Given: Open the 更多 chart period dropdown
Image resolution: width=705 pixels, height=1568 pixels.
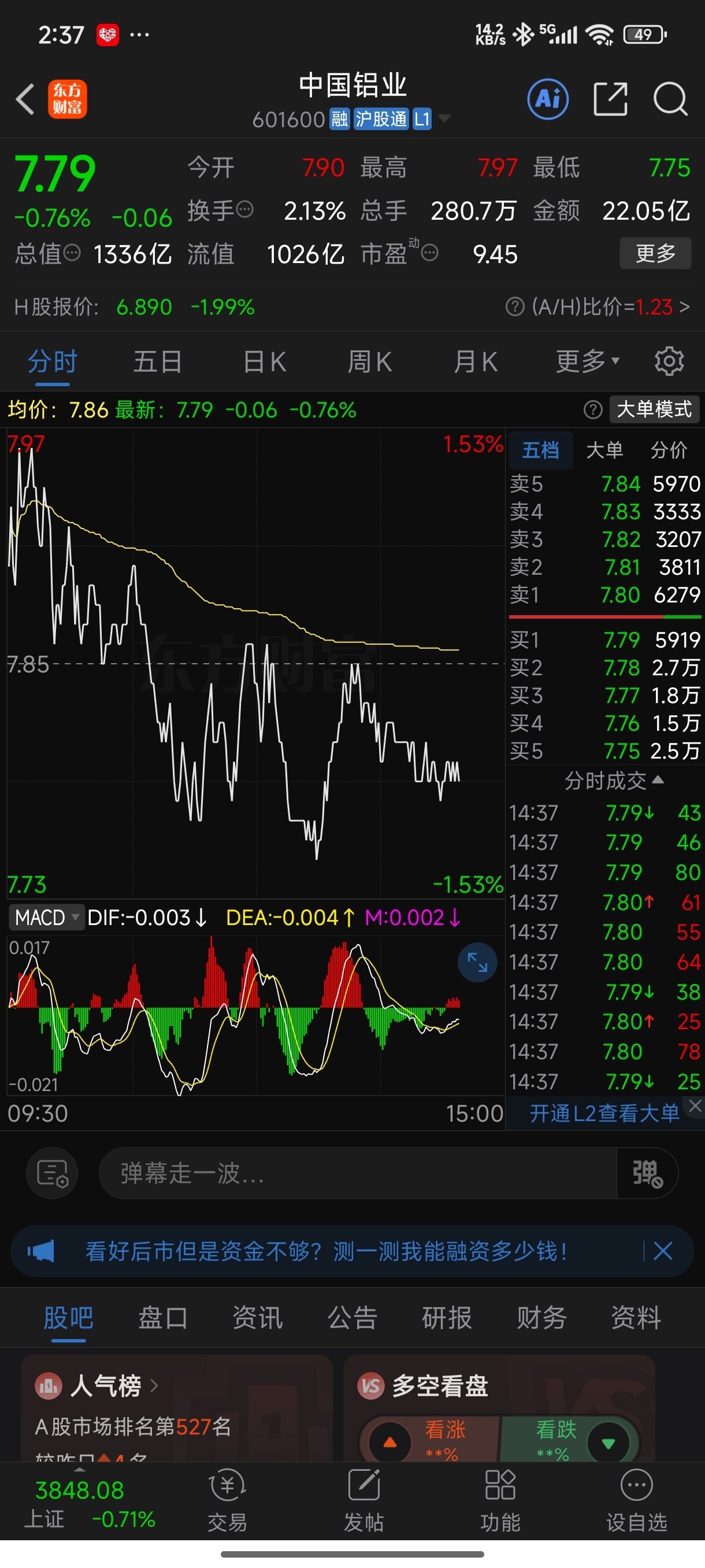Looking at the screenshot, I should point(588,361).
